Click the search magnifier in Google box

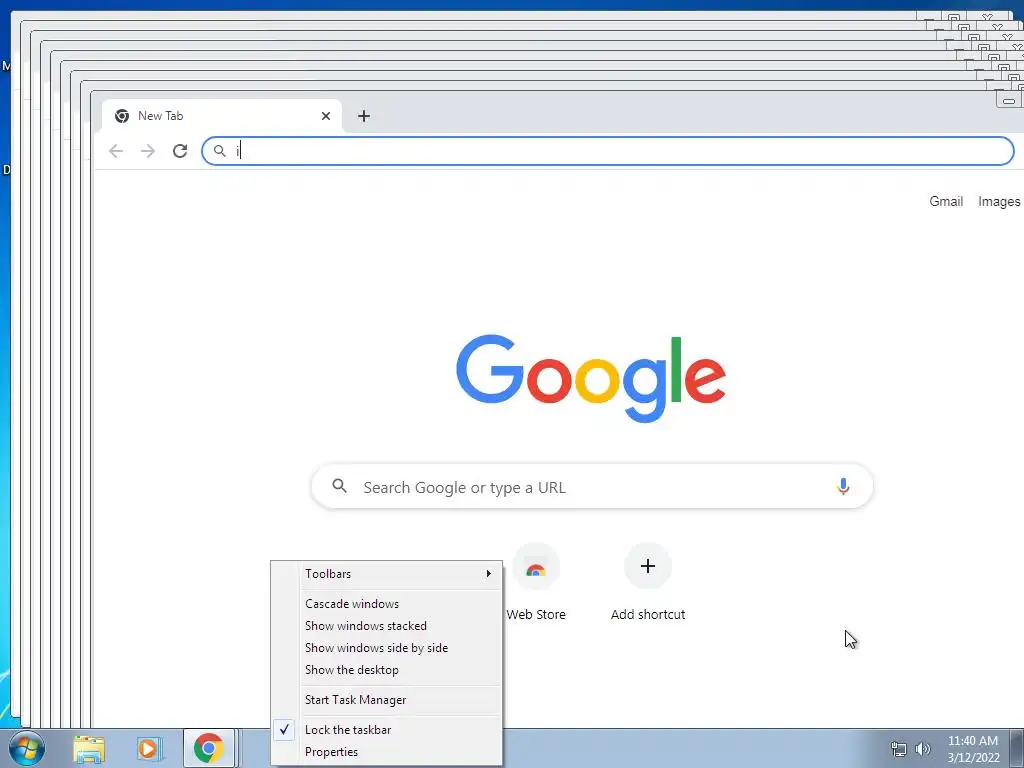[340, 486]
